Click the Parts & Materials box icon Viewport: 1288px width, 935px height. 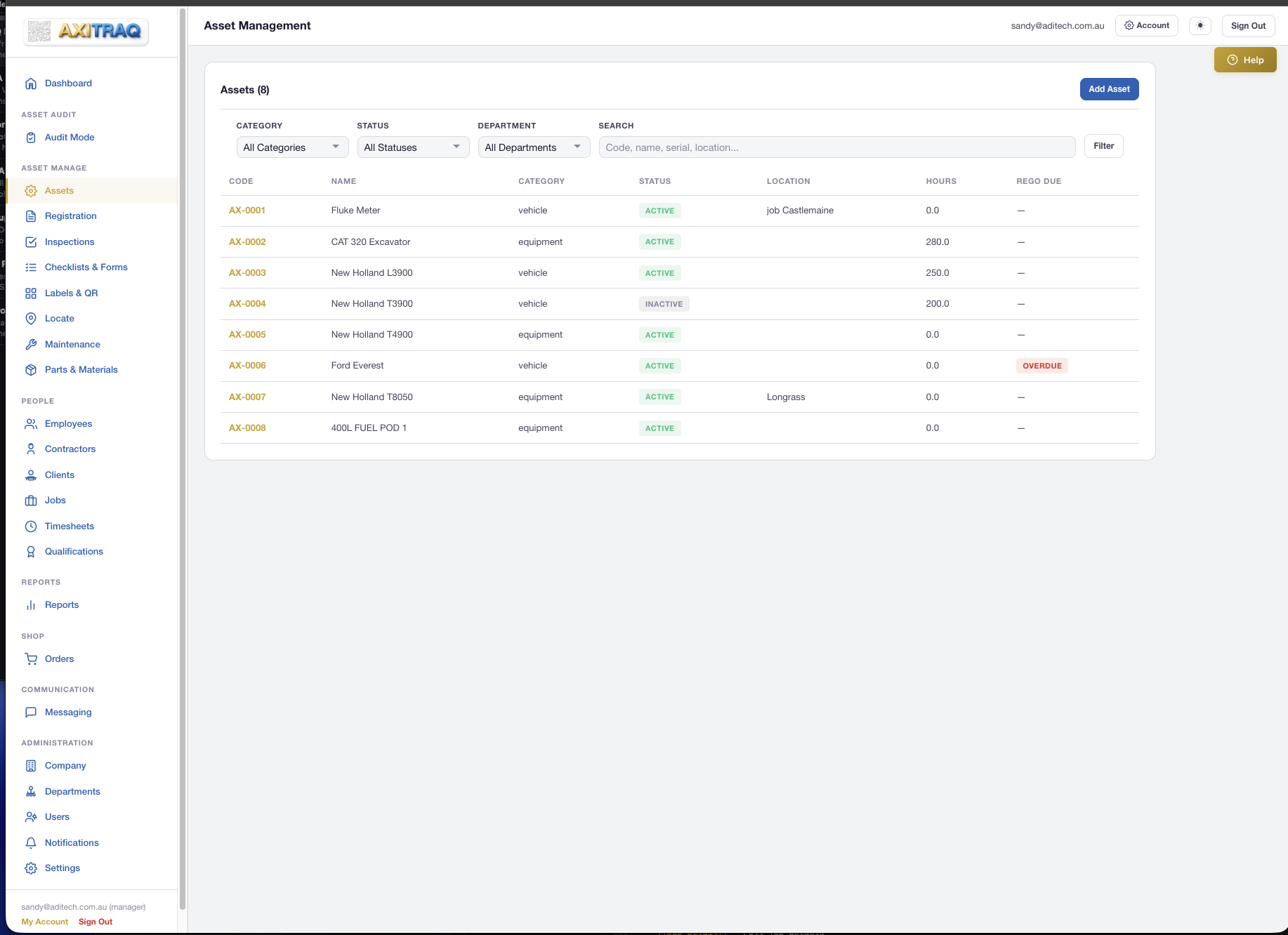(x=31, y=370)
